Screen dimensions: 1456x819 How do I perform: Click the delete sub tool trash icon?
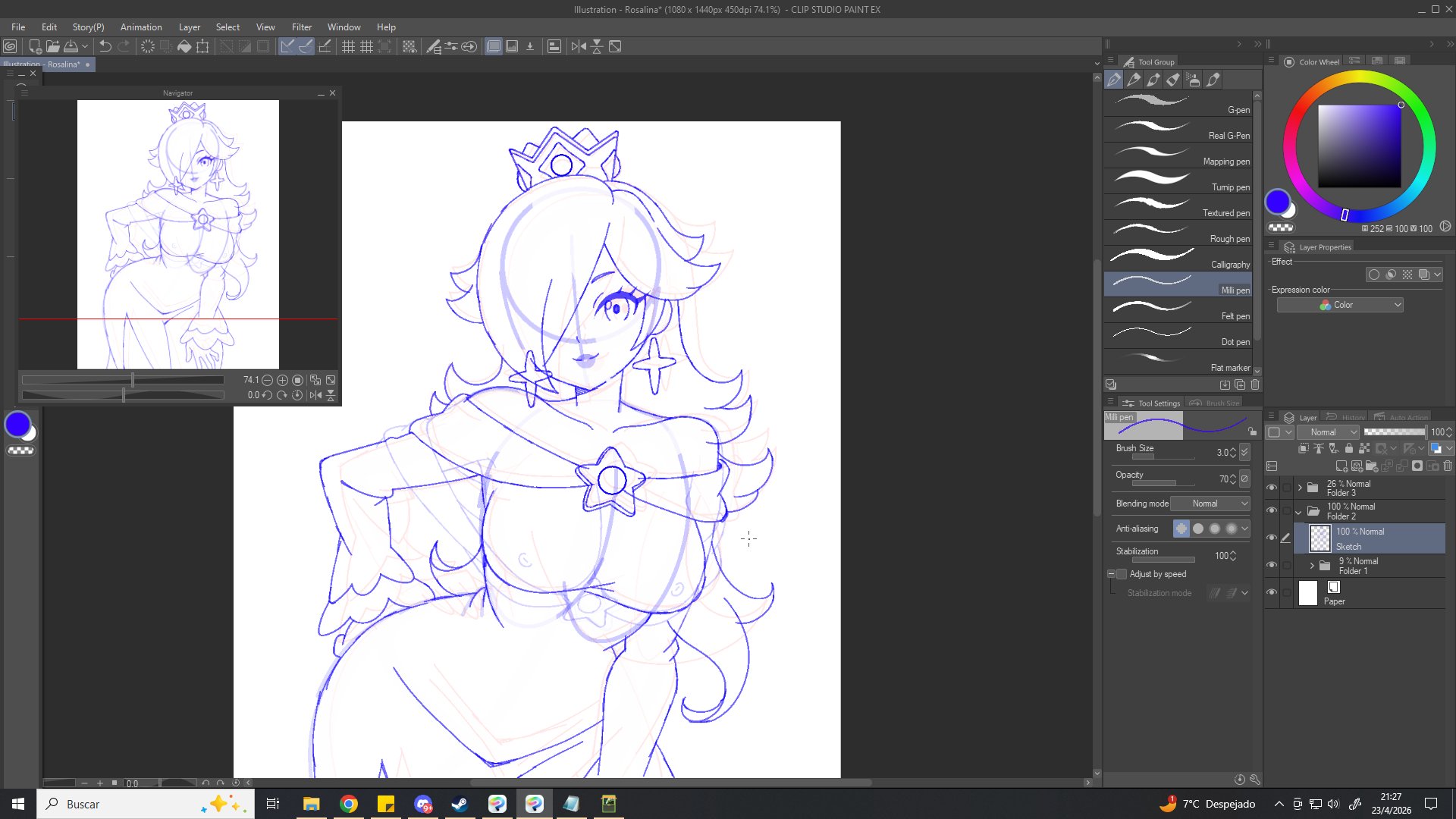1255,385
